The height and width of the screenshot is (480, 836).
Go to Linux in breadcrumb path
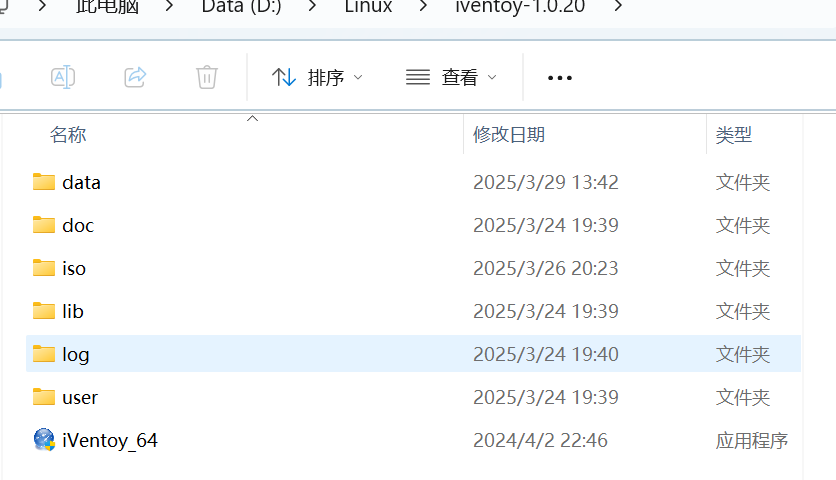(368, 6)
